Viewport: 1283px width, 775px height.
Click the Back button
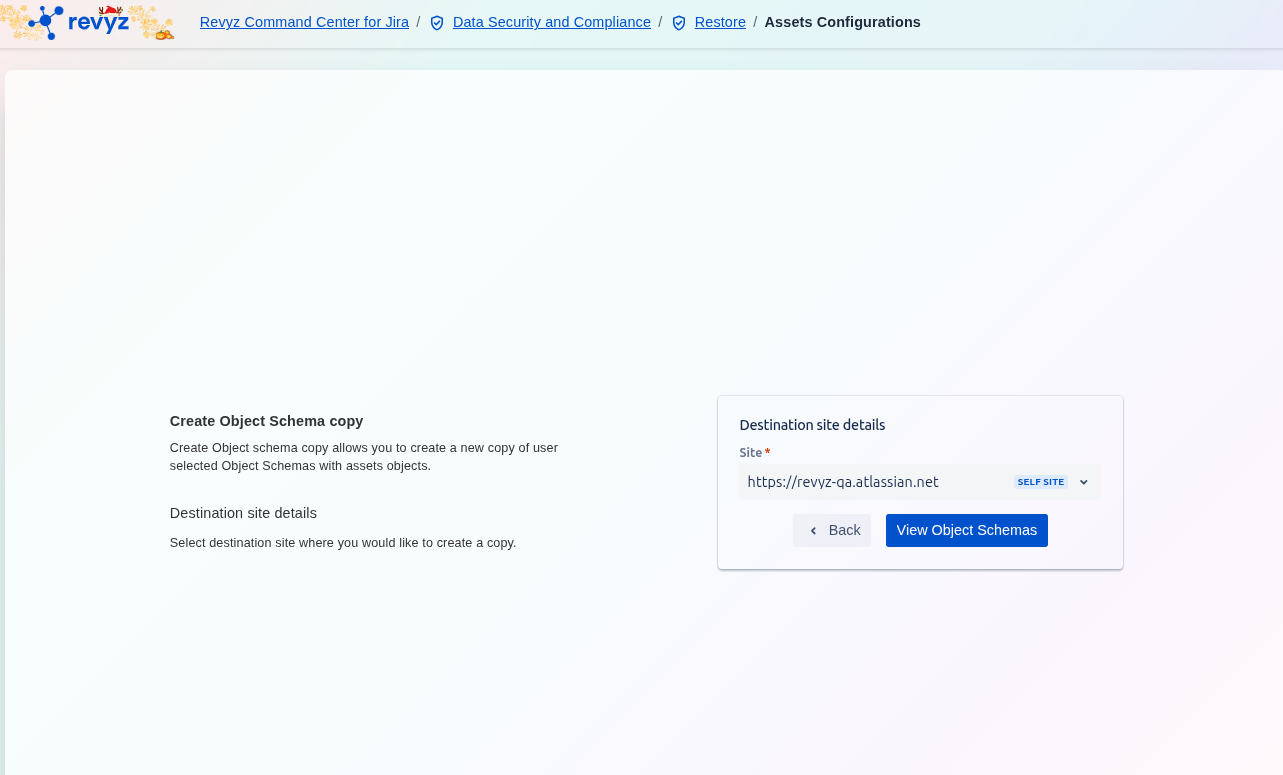832,531
